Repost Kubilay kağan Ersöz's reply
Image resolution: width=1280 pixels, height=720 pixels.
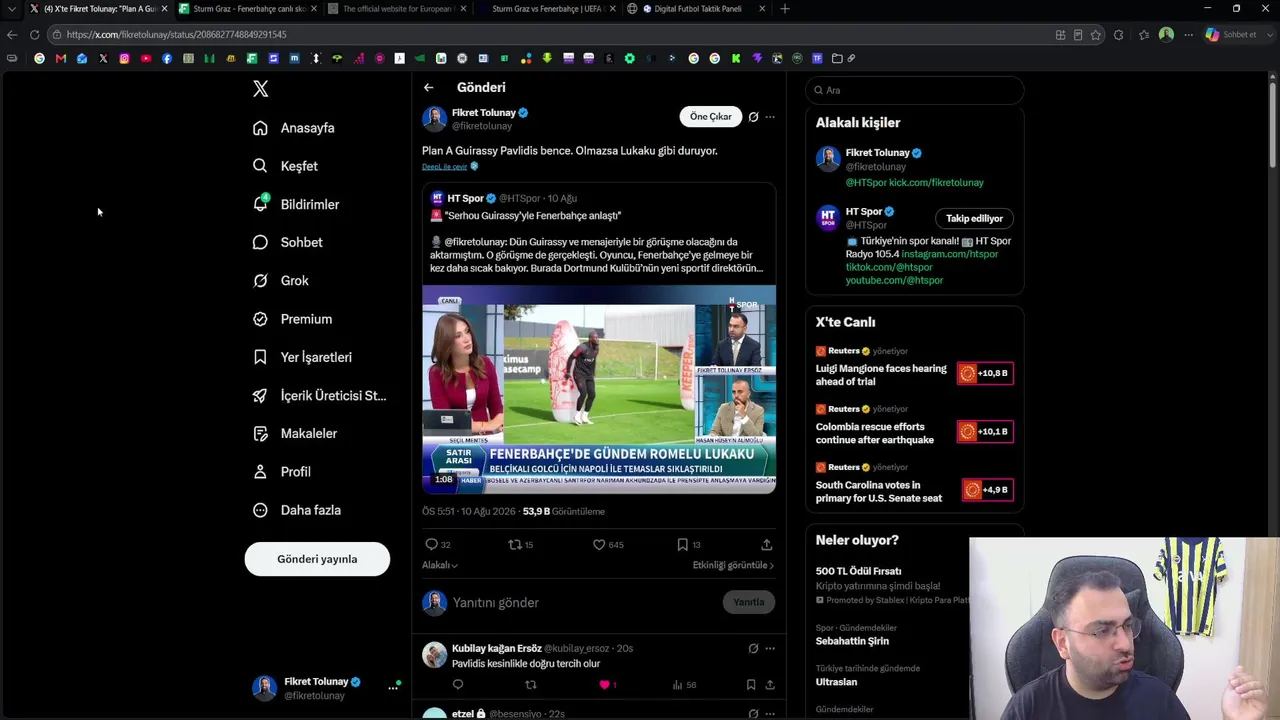point(531,685)
